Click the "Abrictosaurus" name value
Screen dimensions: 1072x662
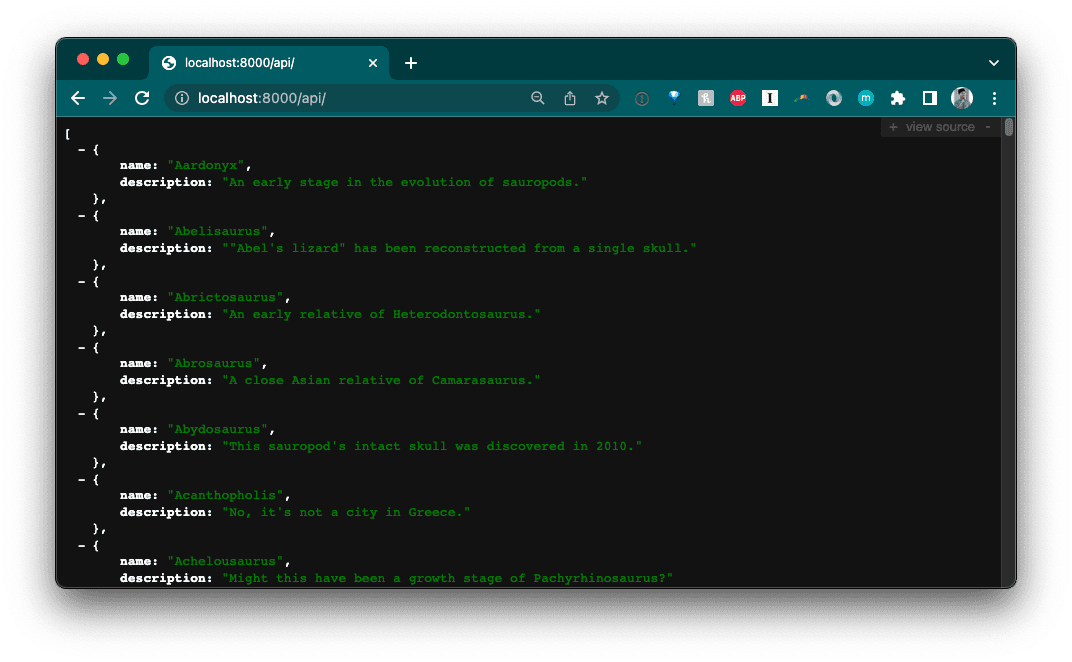point(225,297)
